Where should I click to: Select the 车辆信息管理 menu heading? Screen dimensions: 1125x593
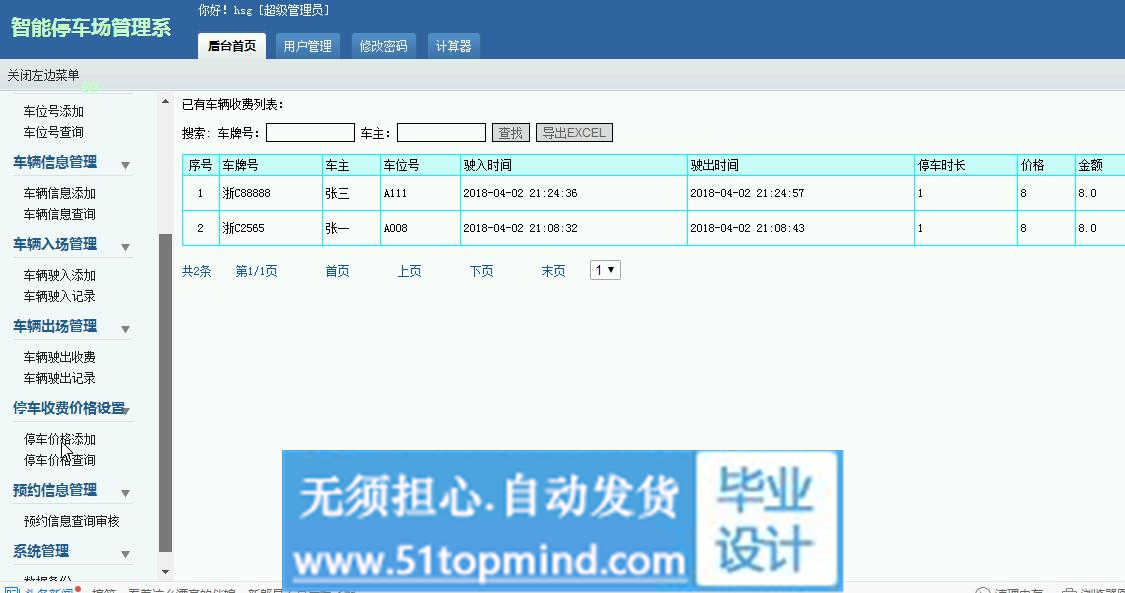pos(55,162)
